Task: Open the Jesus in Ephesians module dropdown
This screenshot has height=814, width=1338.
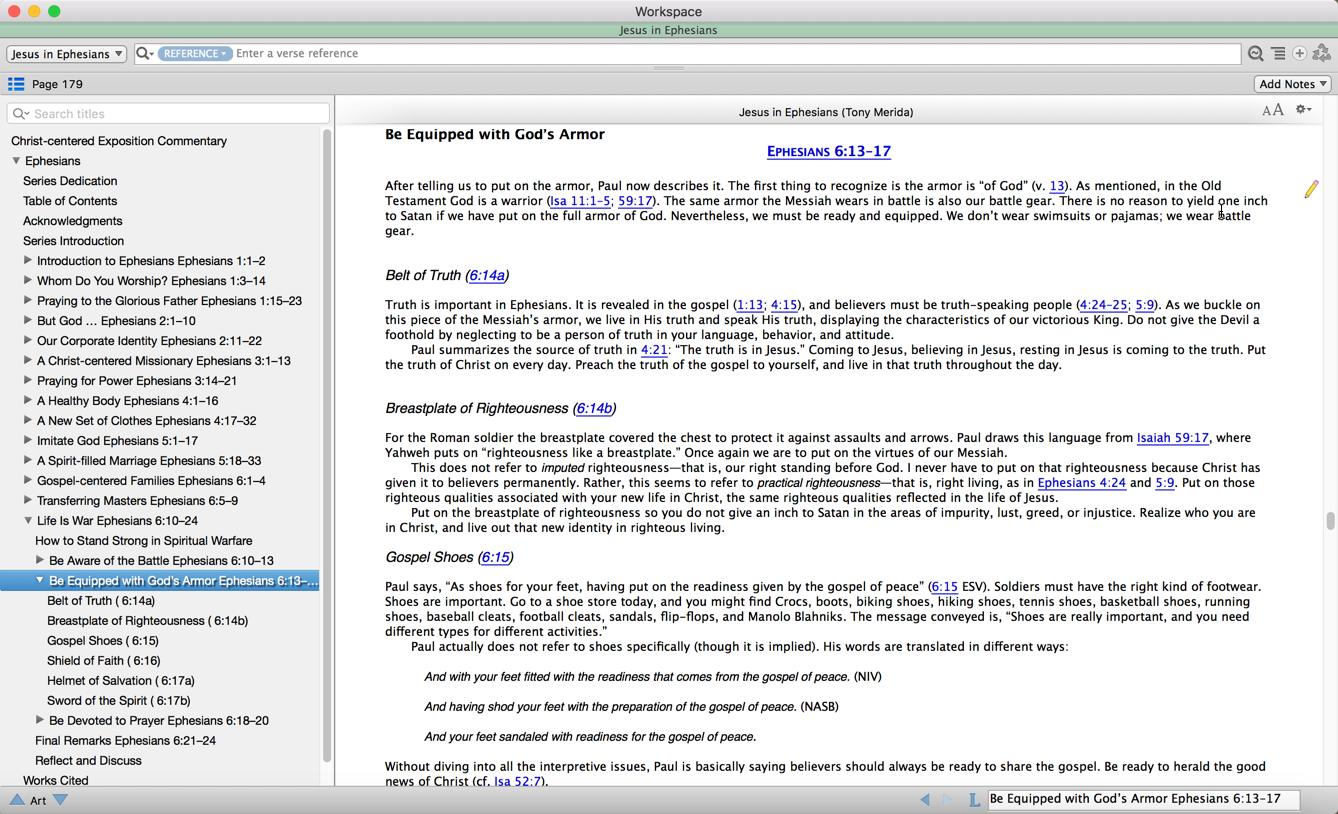Action: tap(67, 54)
